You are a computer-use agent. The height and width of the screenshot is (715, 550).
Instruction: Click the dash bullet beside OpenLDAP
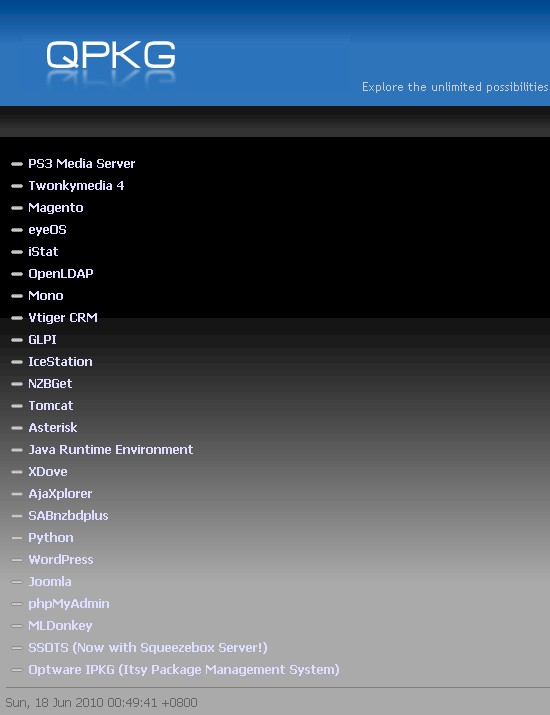tap(17, 274)
